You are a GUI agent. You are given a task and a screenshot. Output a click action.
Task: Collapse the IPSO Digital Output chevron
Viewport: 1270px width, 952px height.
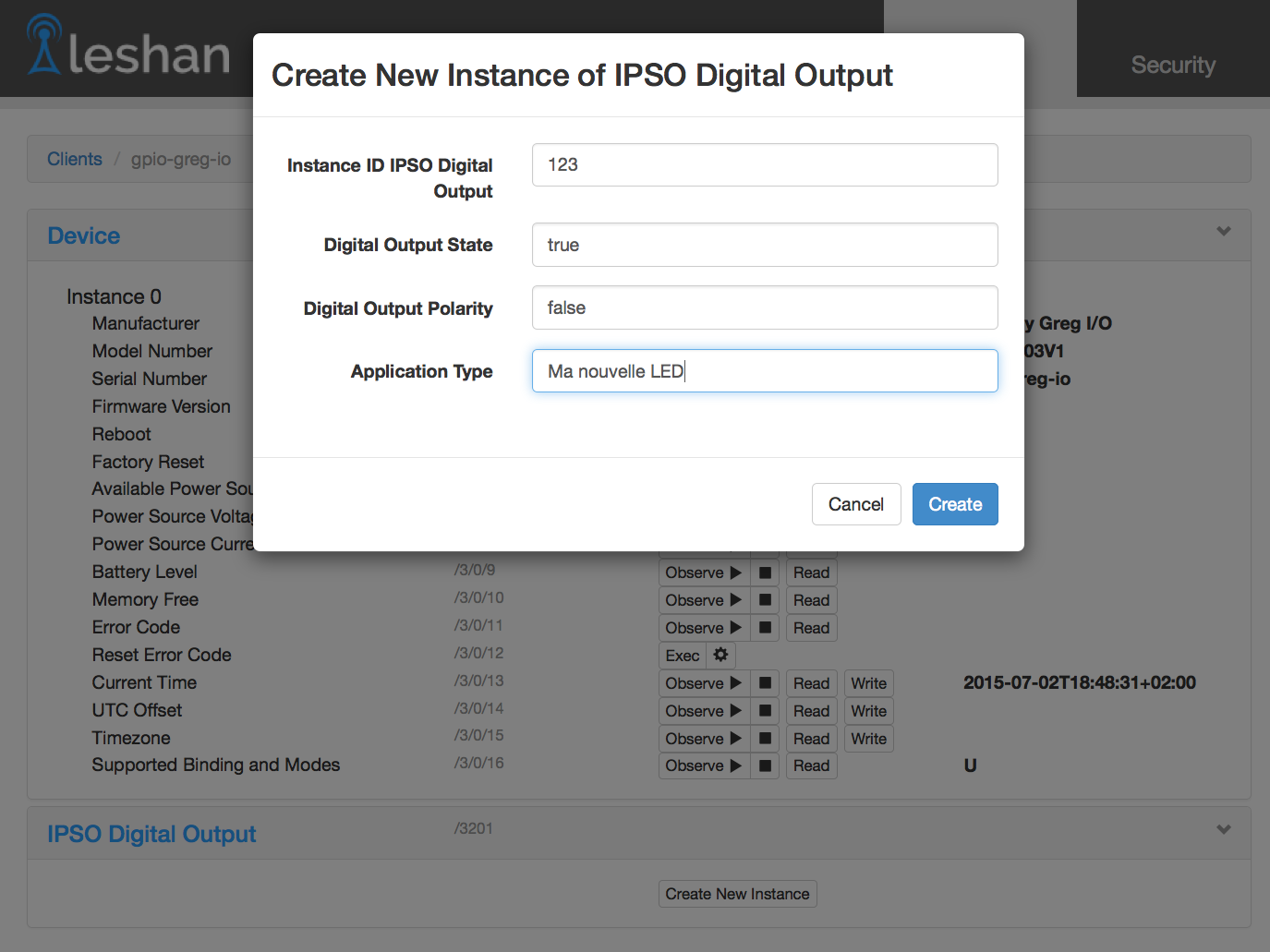[x=1224, y=829]
